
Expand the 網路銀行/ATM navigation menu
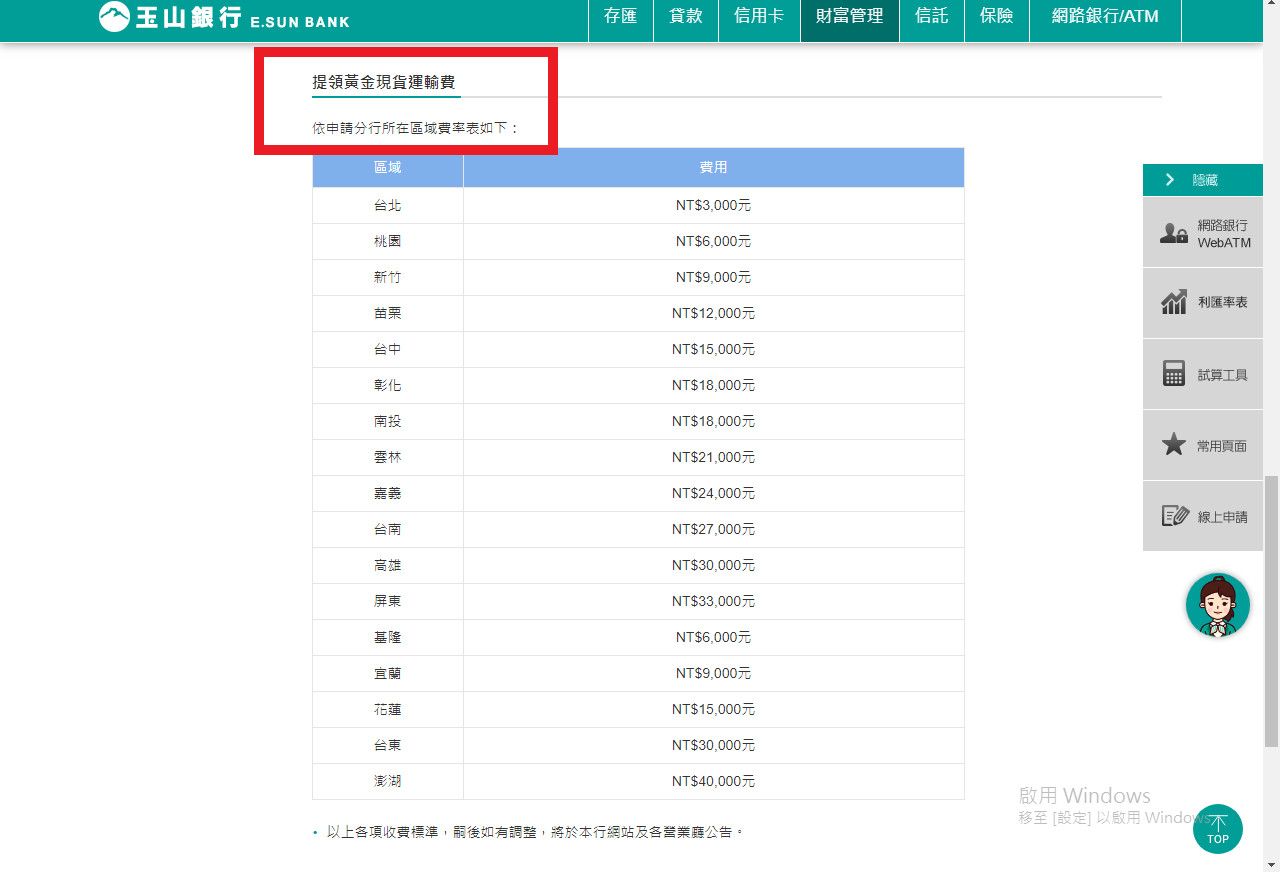(x=1104, y=17)
